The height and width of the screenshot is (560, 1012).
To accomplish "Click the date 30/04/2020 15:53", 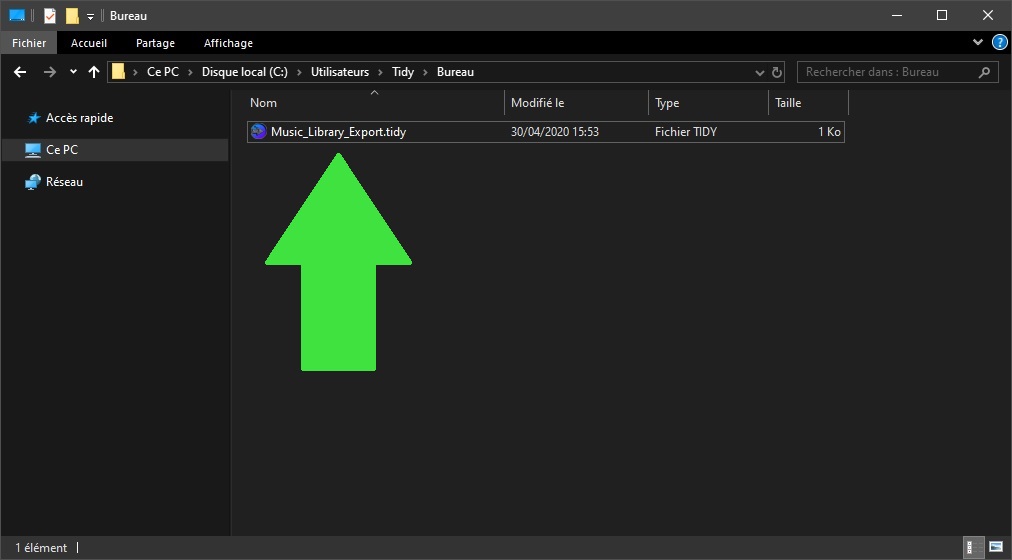I will click(555, 132).
